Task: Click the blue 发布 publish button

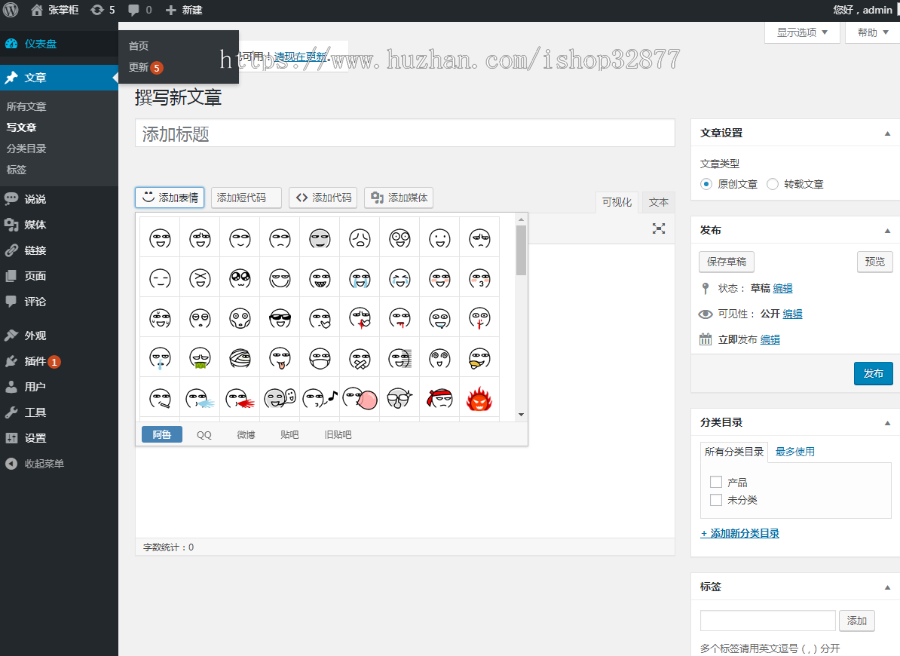Action: coord(873,374)
